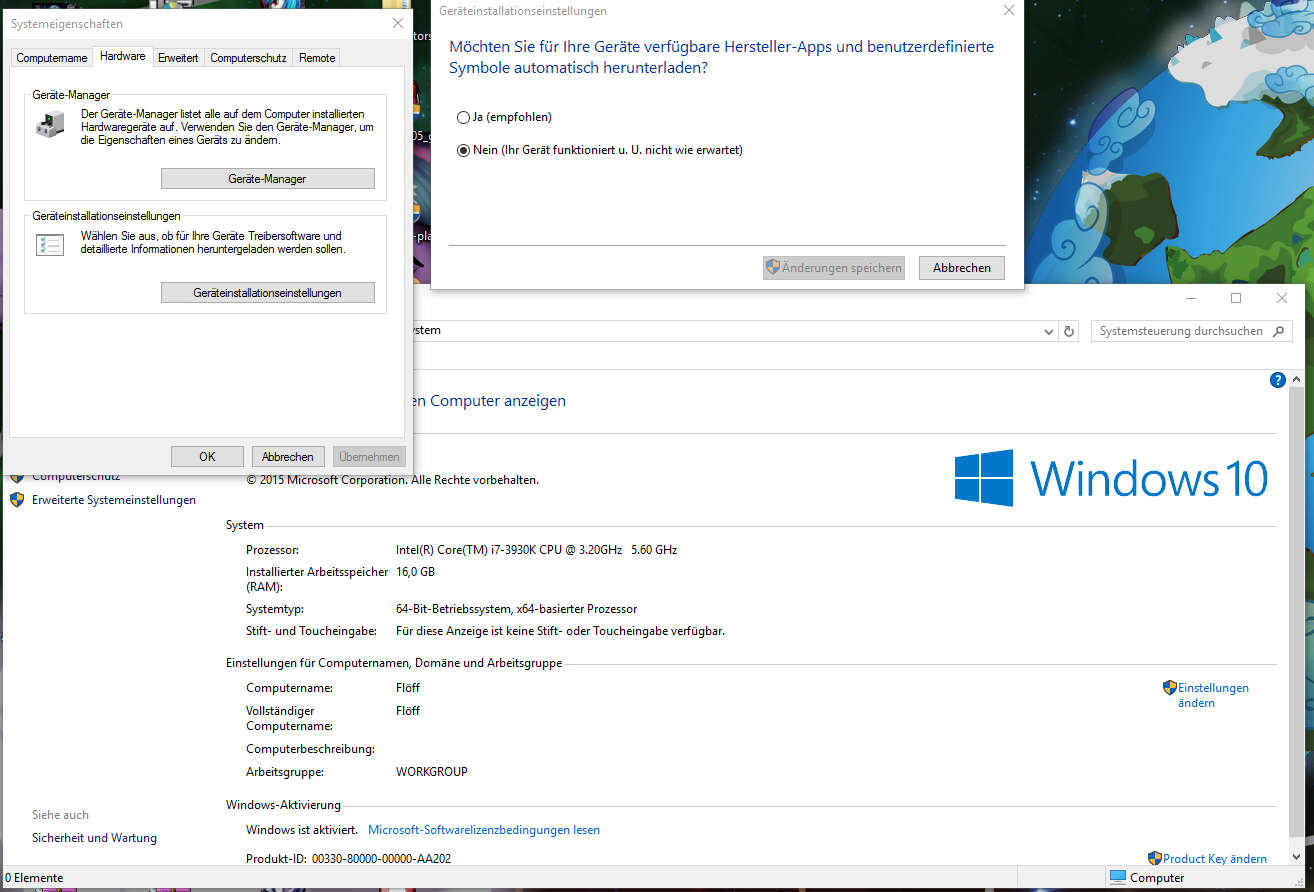Close the System control panel window

pos(1282,298)
